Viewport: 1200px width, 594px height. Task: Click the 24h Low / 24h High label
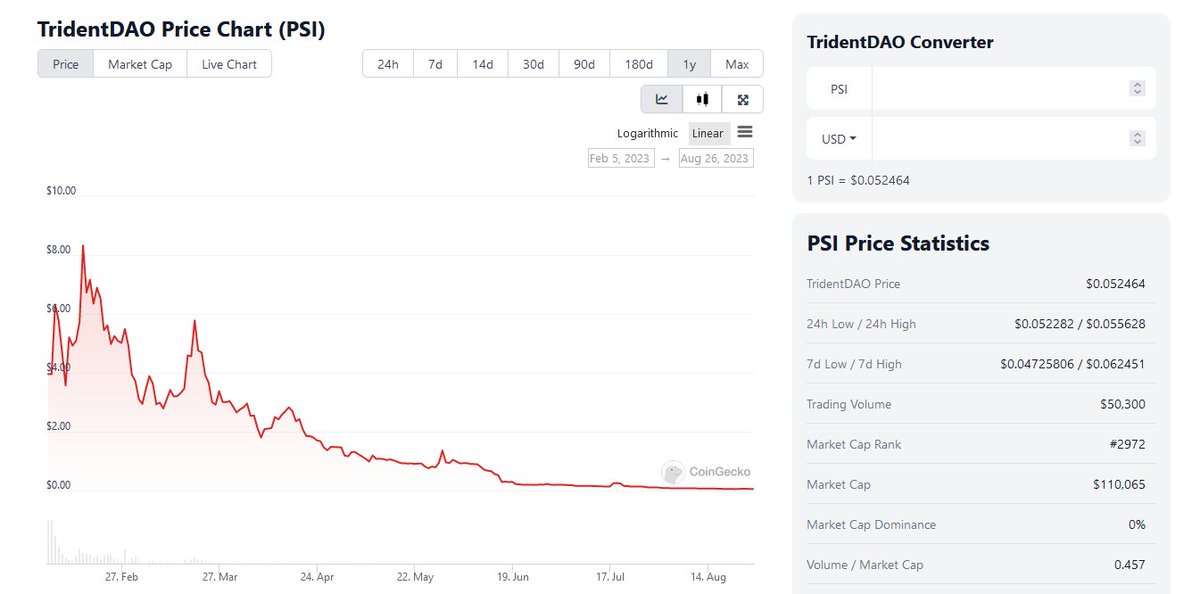click(x=861, y=324)
